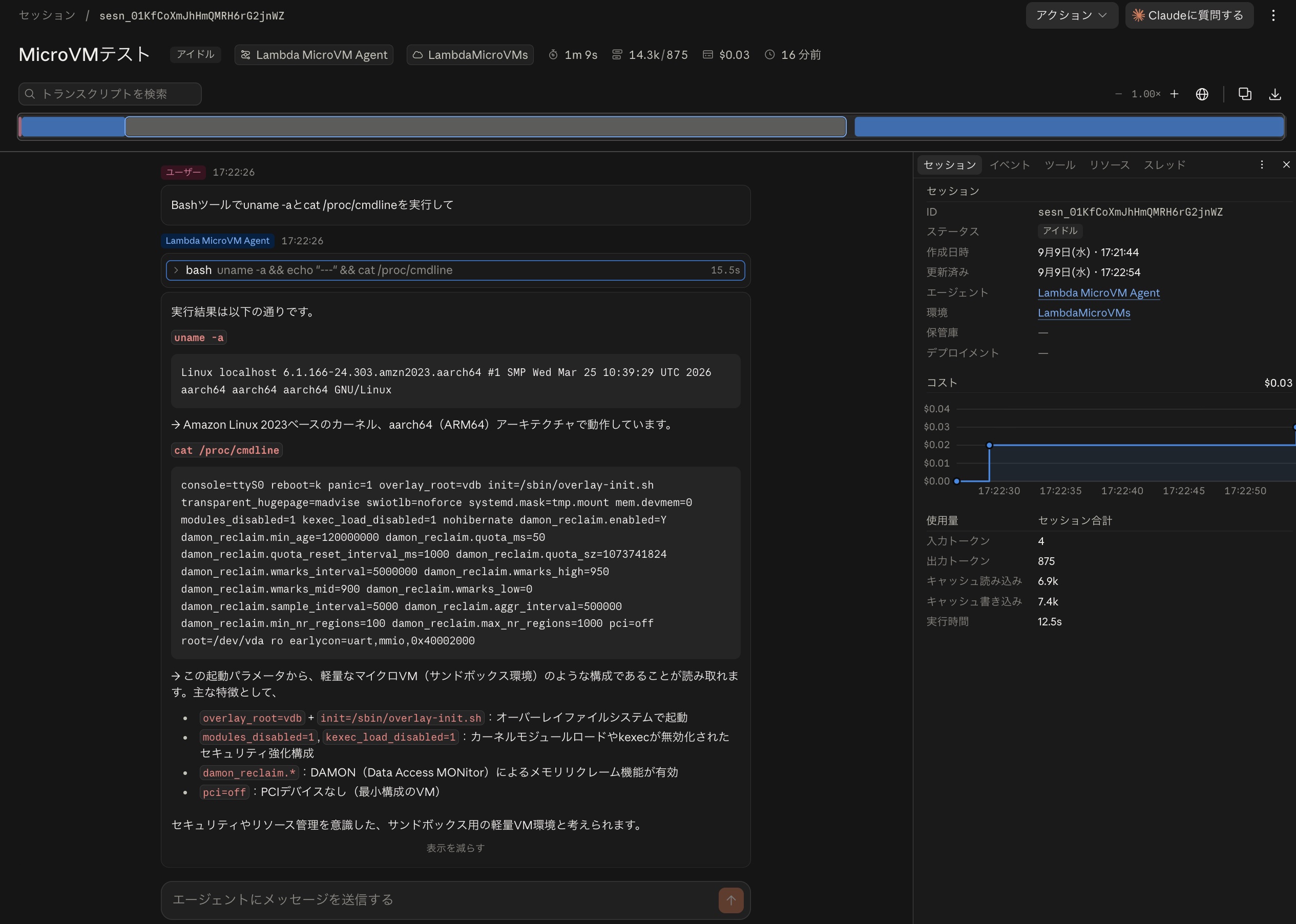This screenshot has width=1296, height=924.
Task: Click the cost chart data point at $0.02
Action: point(989,445)
